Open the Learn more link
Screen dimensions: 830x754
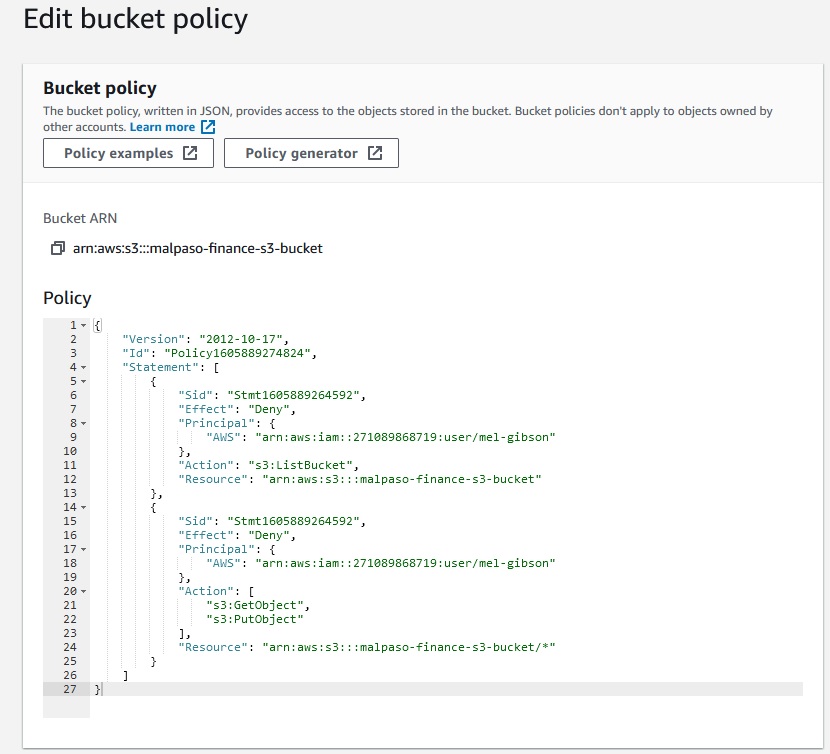162,127
